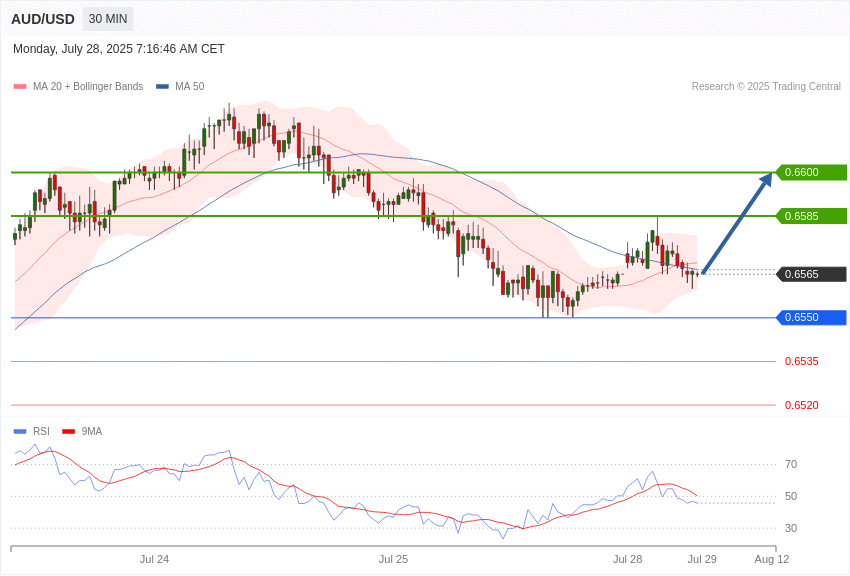Click the 0.6600 green resistance price tag
The image size is (850, 576).
[x=812, y=172]
